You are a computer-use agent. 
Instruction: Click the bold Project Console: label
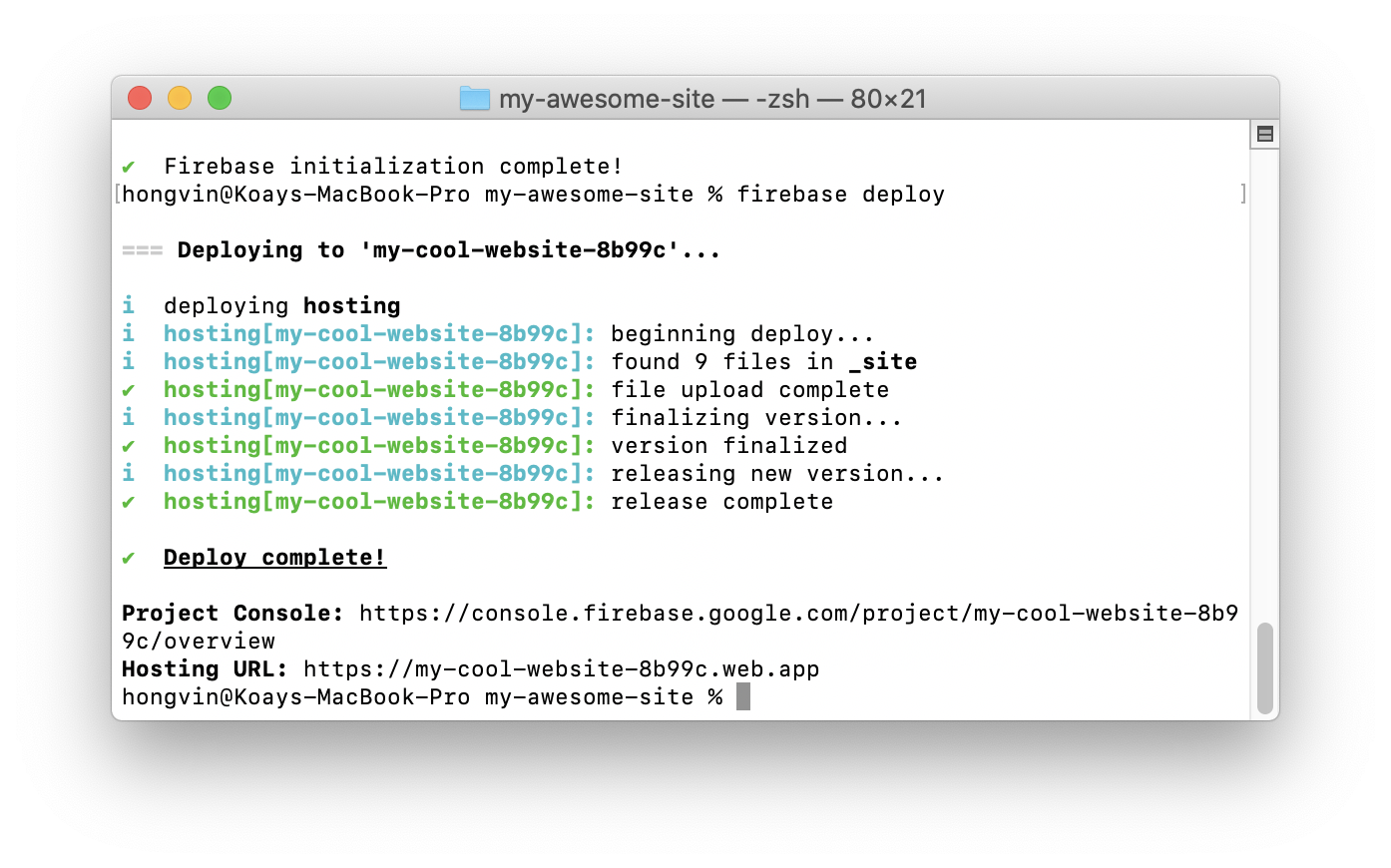tap(232, 614)
